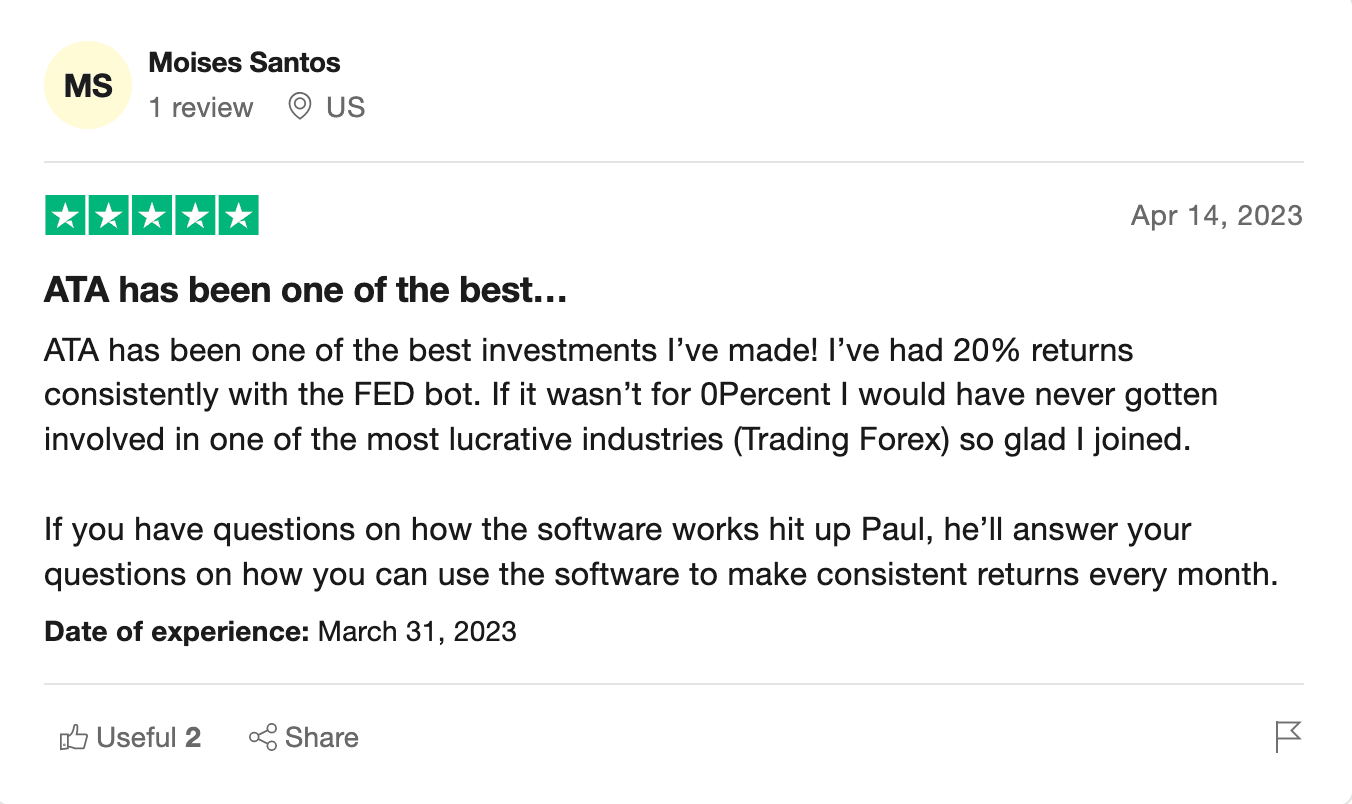Click the fifth green star in the rating

(x=238, y=216)
